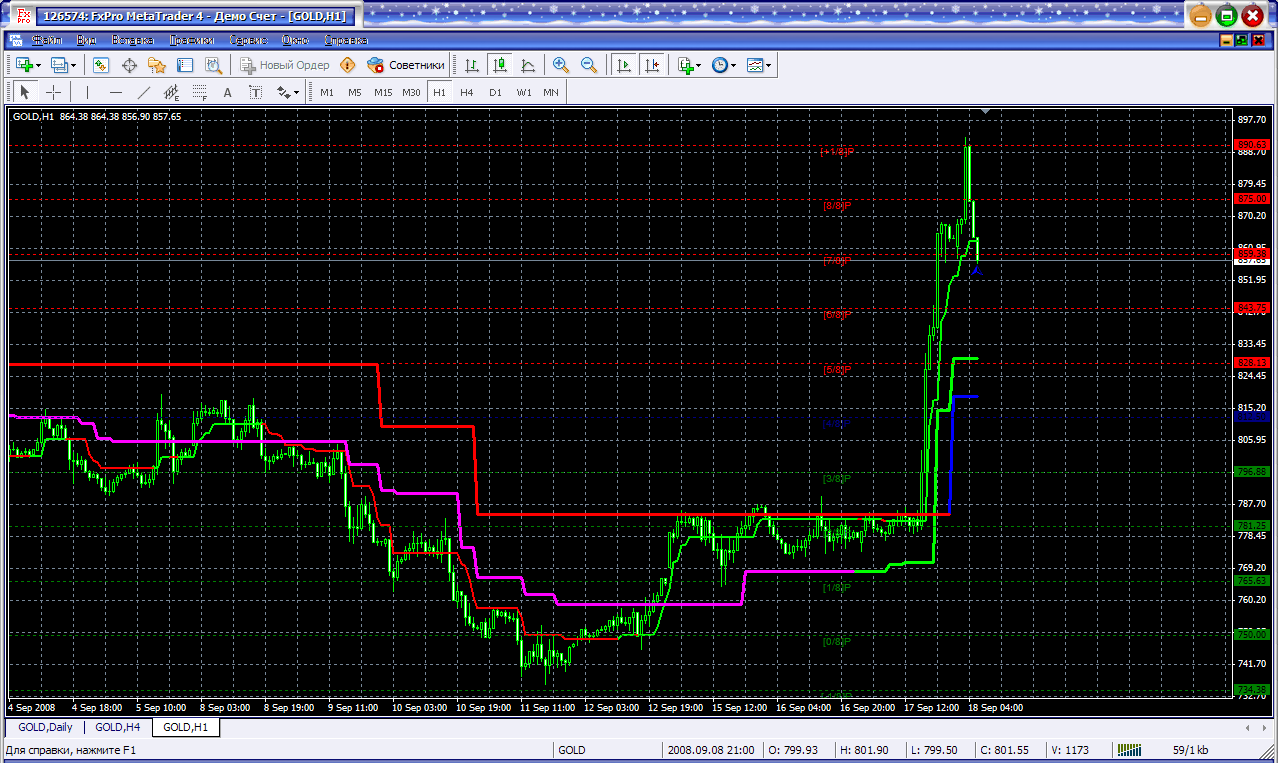Toggle chart shift
Screen dimensions: 1278x763
(652, 65)
